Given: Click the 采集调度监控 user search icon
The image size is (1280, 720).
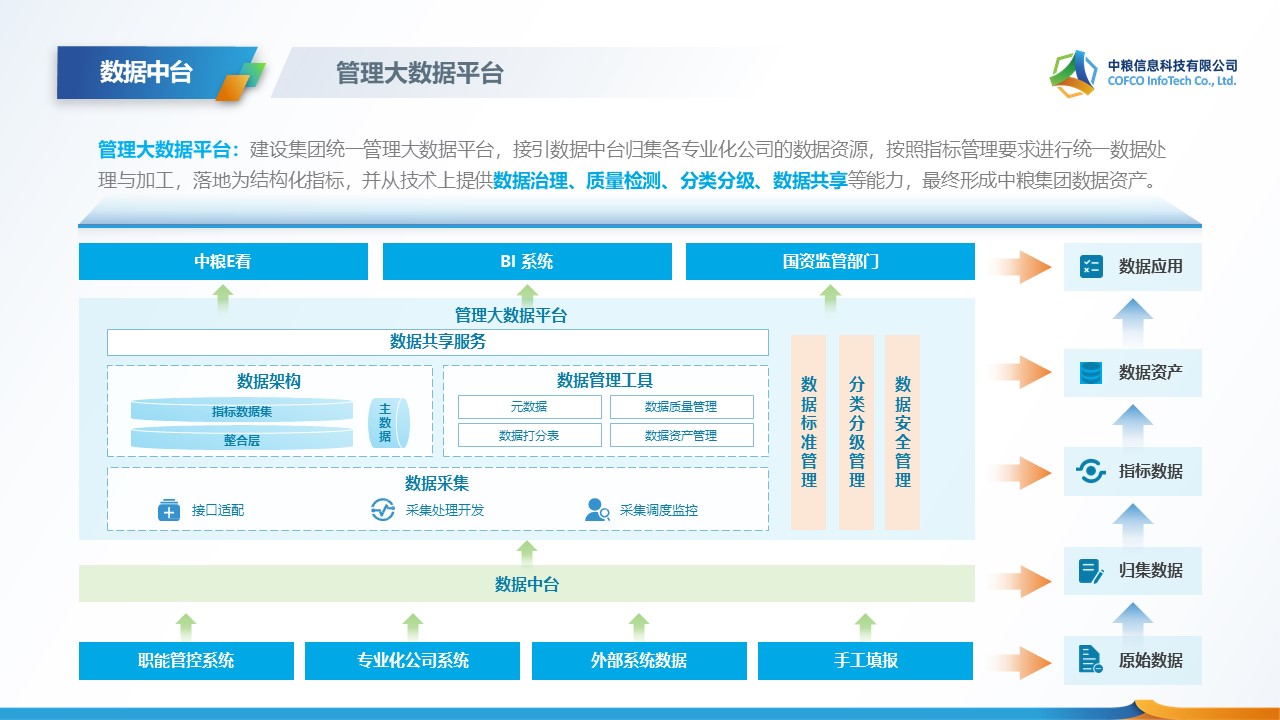Looking at the screenshot, I should pos(597,510).
